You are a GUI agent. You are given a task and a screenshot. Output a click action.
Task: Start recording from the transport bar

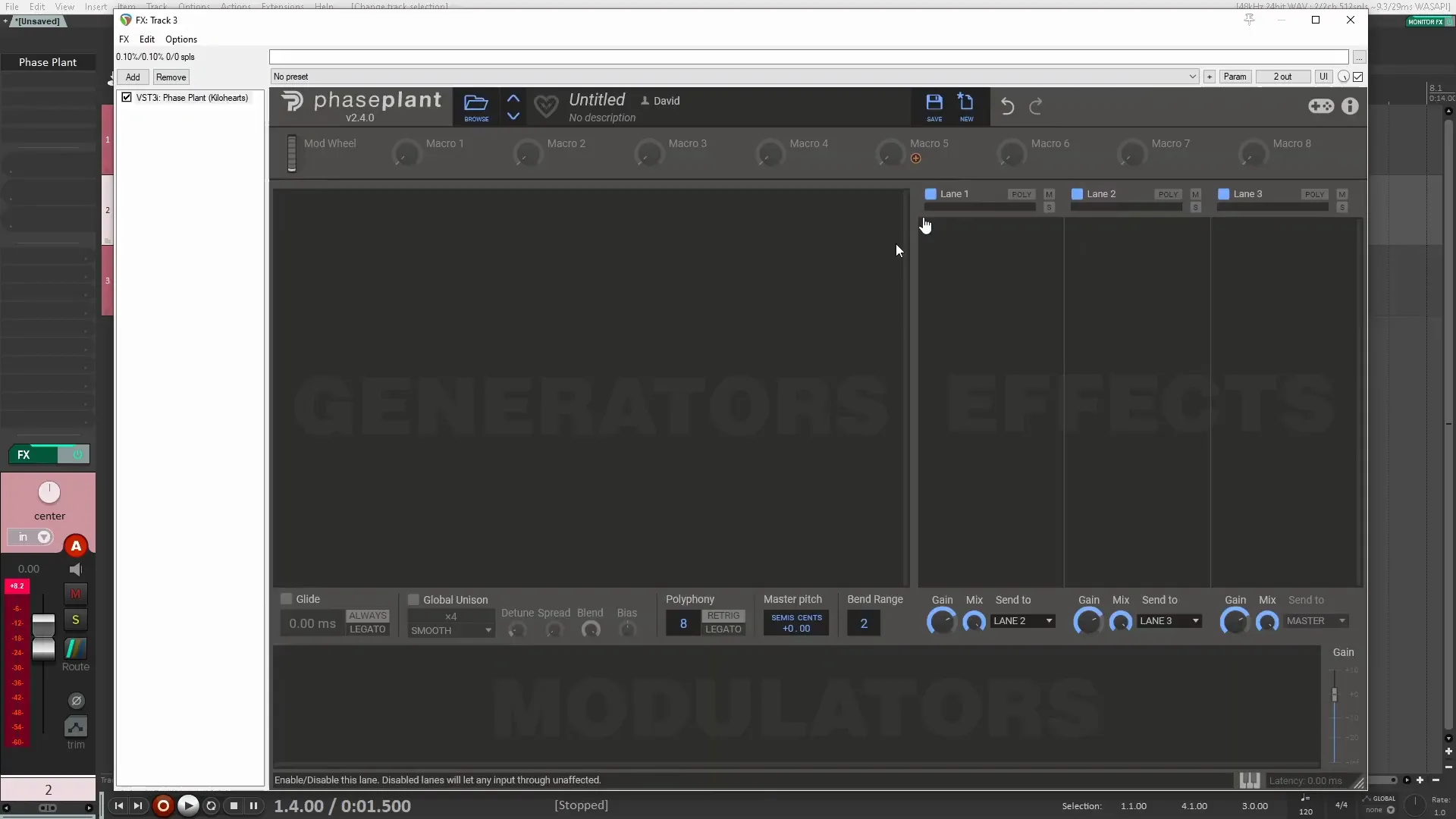(163, 806)
